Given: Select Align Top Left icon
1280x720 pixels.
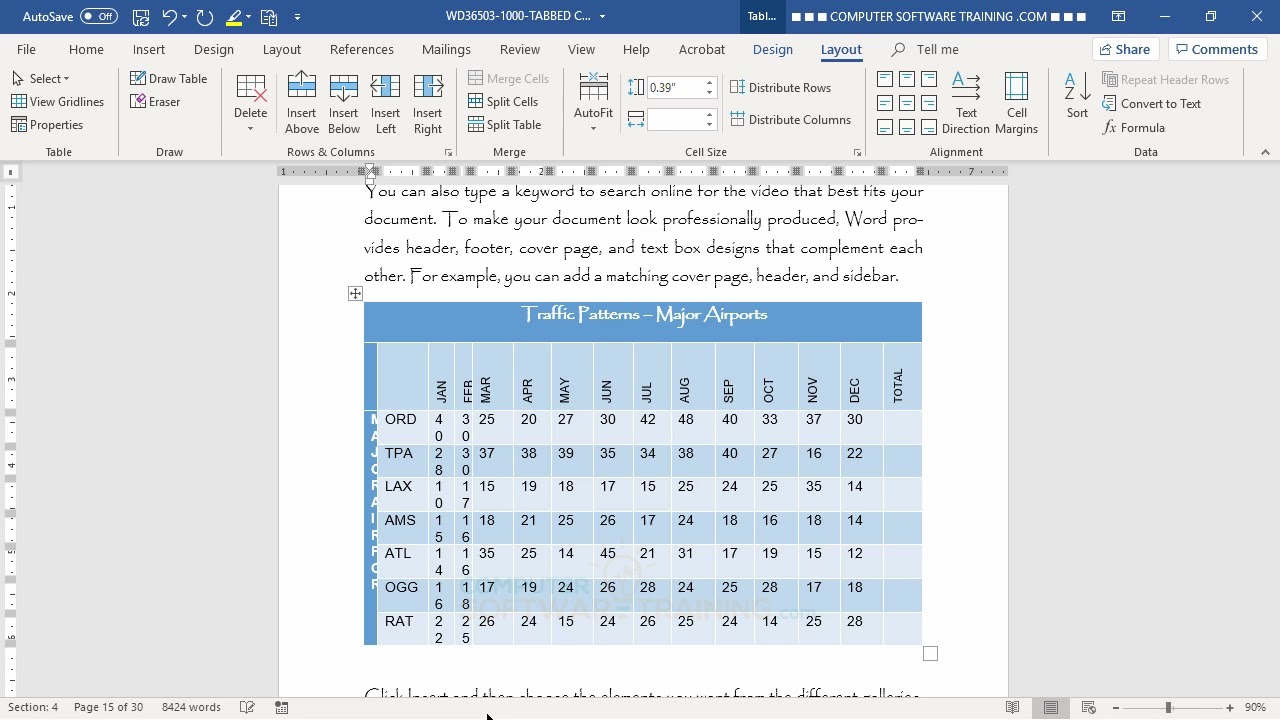Looking at the screenshot, I should [x=885, y=79].
